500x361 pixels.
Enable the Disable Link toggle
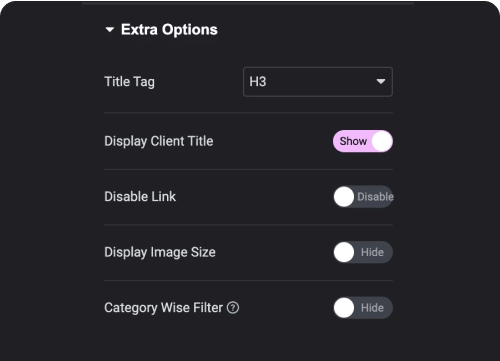363,197
